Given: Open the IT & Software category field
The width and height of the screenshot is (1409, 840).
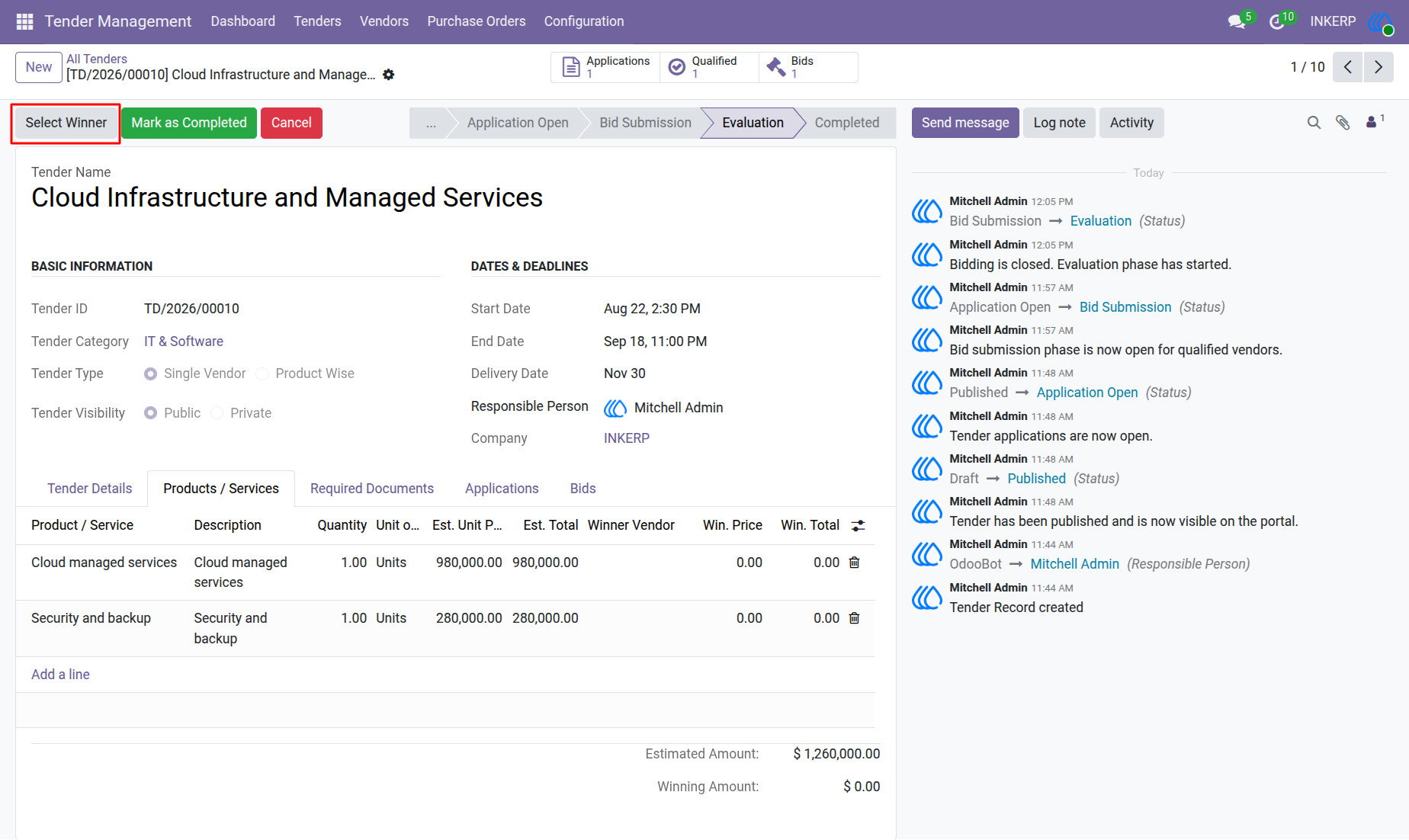Looking at the screenshot, I should pos(184,341).
